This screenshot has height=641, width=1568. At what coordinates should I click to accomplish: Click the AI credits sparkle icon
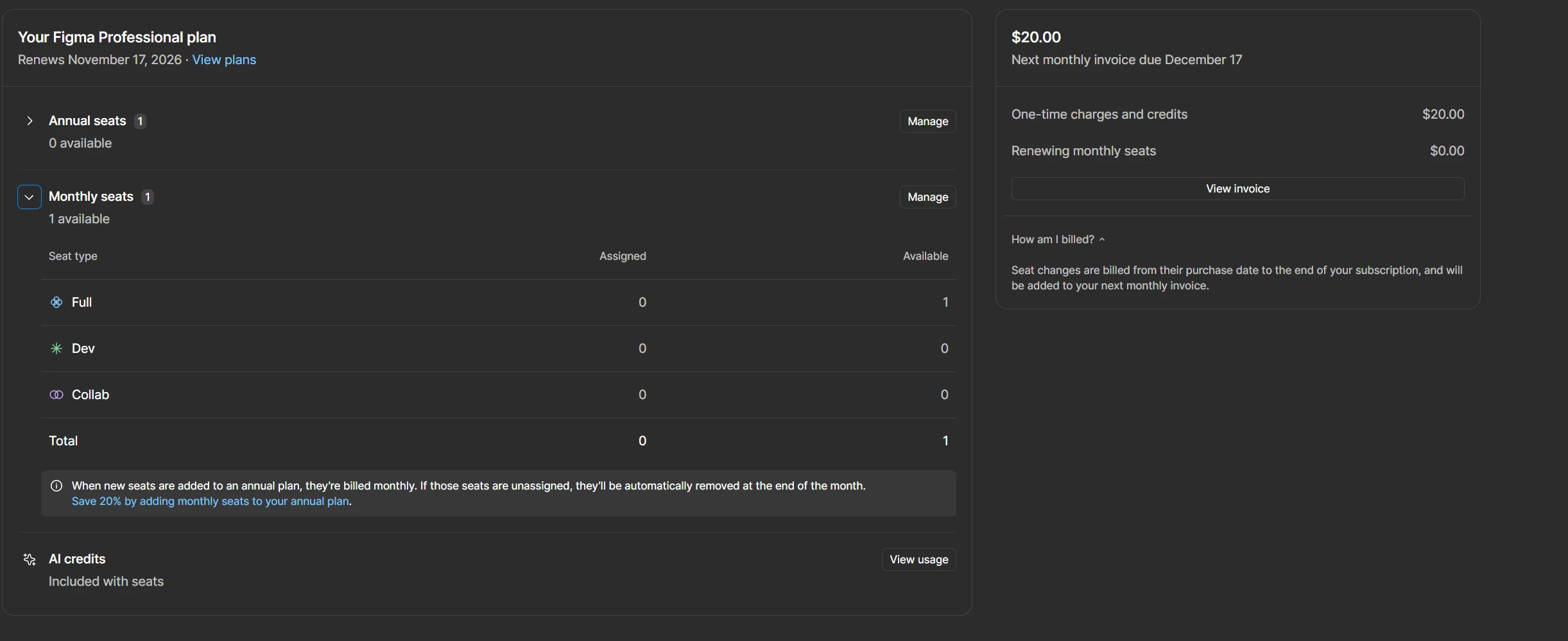click(30, 560)
